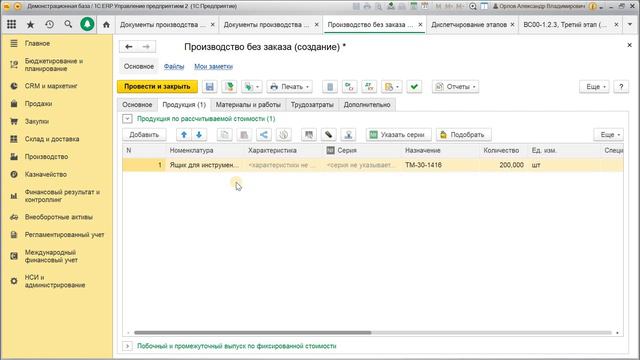Screen dimensions: 640x360
Task: Click the Казначейство sidebar icon
Action: 14,174
